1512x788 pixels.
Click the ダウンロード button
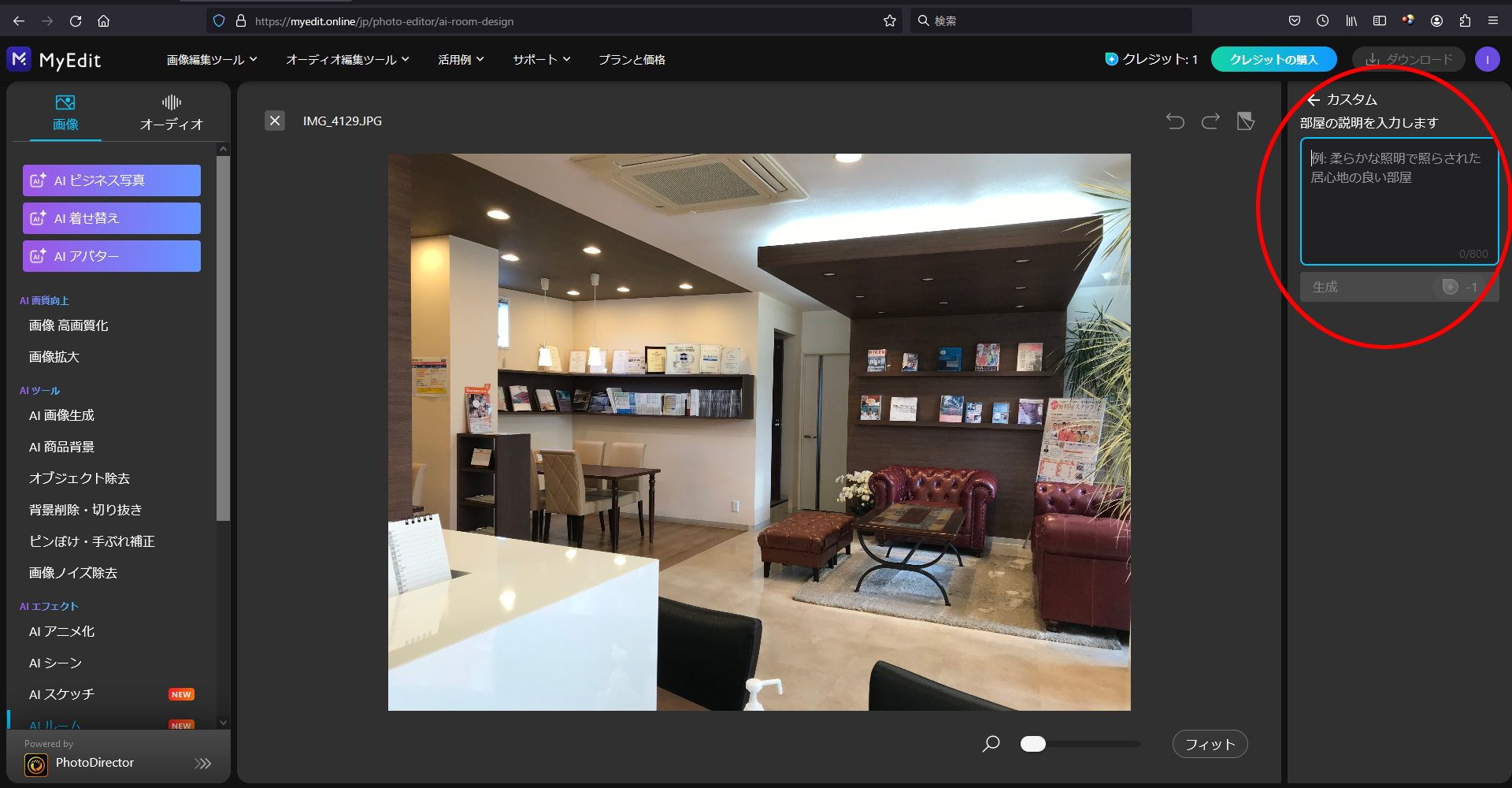click(x=1409, y=59)
